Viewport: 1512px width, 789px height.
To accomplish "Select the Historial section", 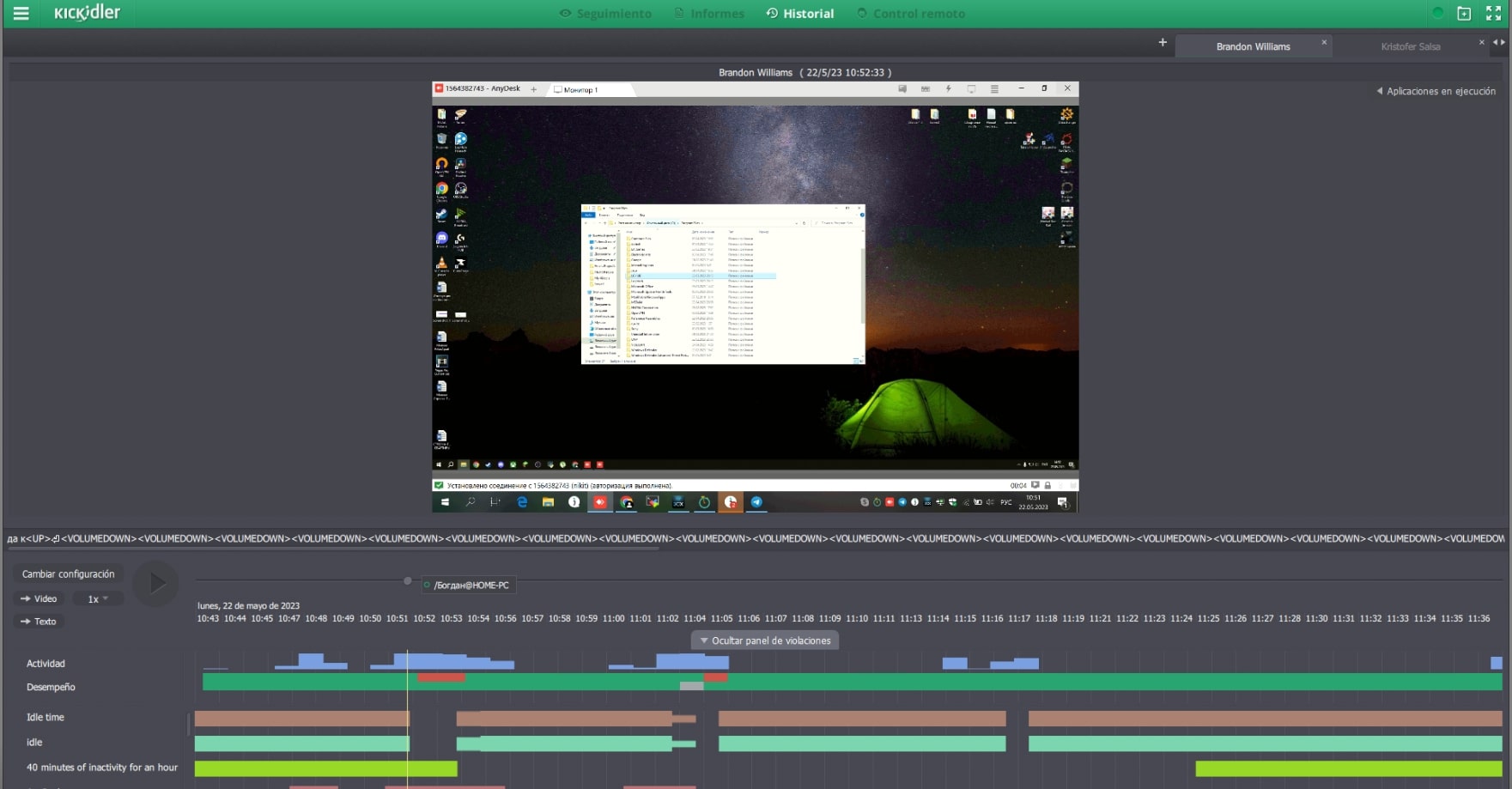I will point(800,14).
